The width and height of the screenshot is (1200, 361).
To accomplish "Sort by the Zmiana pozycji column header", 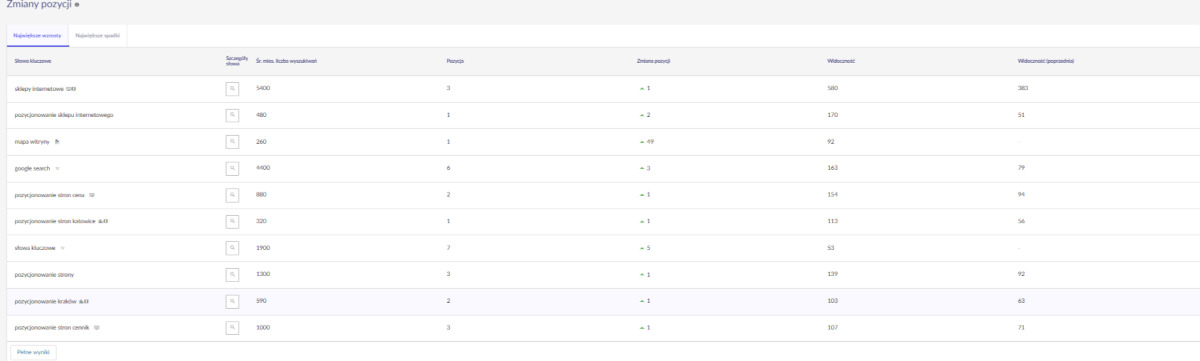I will point(653,62).
